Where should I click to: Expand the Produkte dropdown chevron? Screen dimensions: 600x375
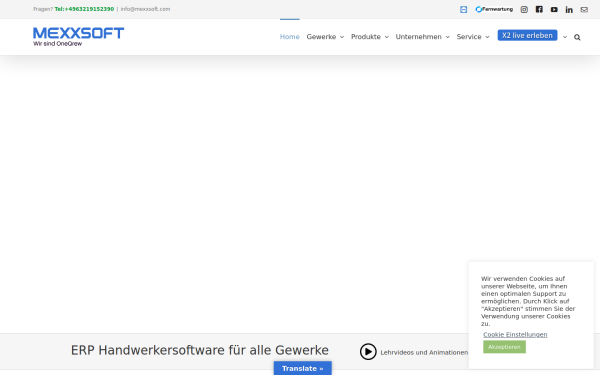point(386,37)
